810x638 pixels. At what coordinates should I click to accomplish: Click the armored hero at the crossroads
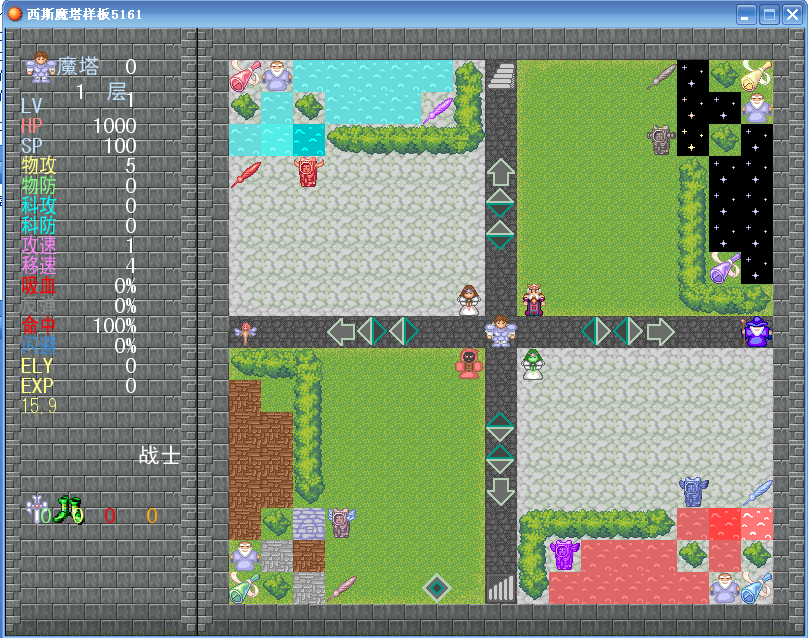click(501, 331)
